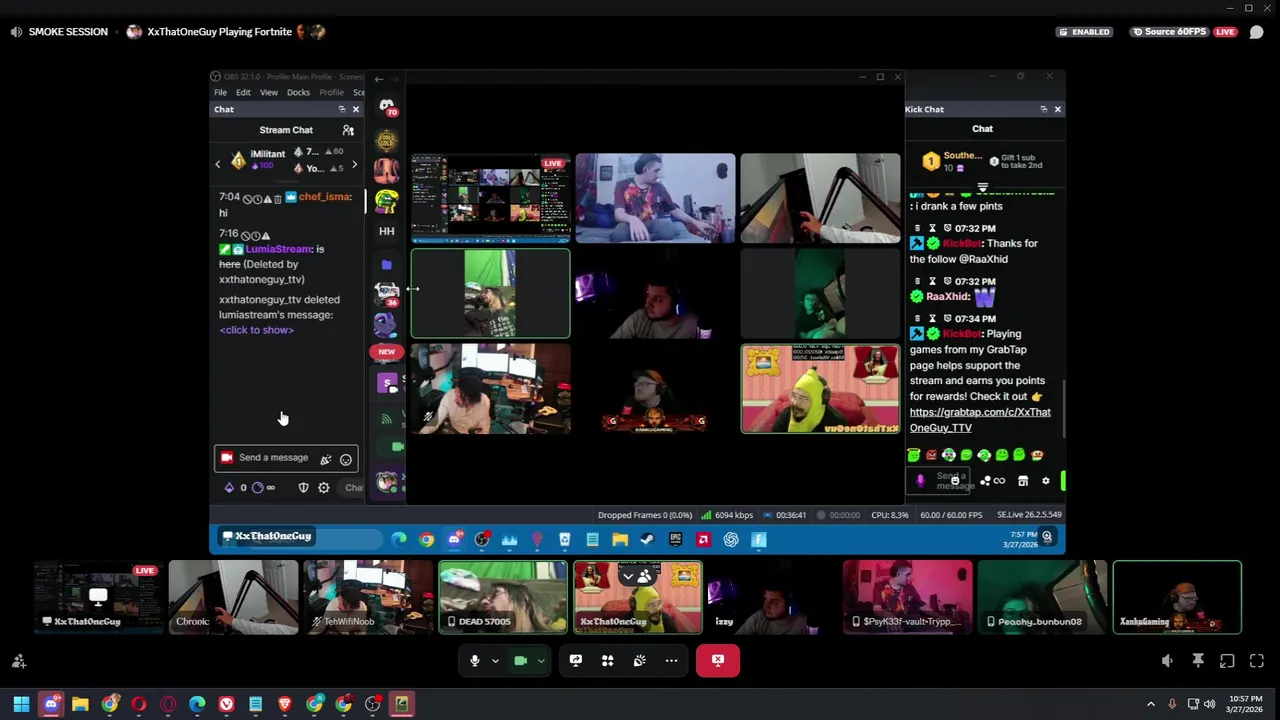Viewport: 1280px width, 720px height.
Task: Open File Explorer from the taskbar
Action: tap(80, 705)
